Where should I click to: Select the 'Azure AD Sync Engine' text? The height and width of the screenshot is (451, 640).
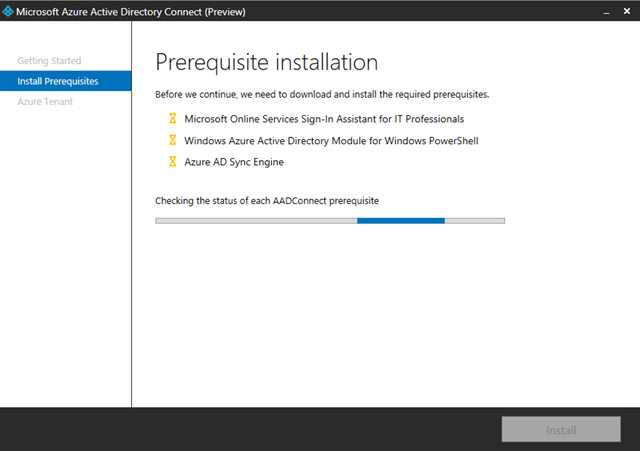click(x=234, y=162)
